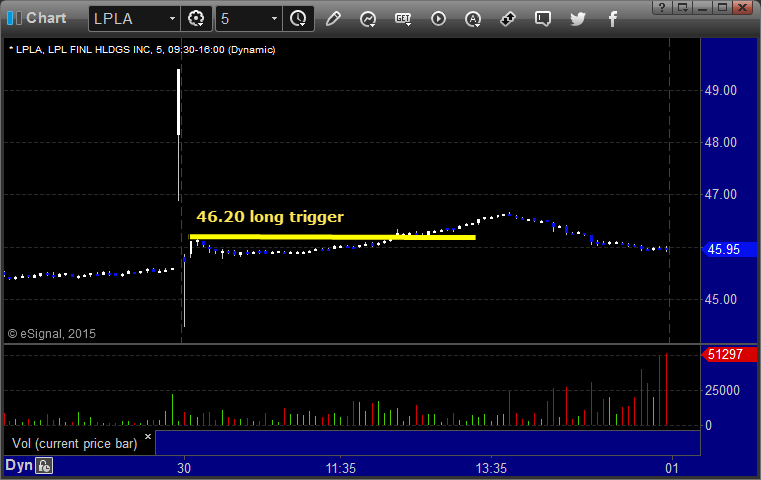
Task: Select the pencil drawing tool
Action: pyautogui.click(x=333, y=19)
